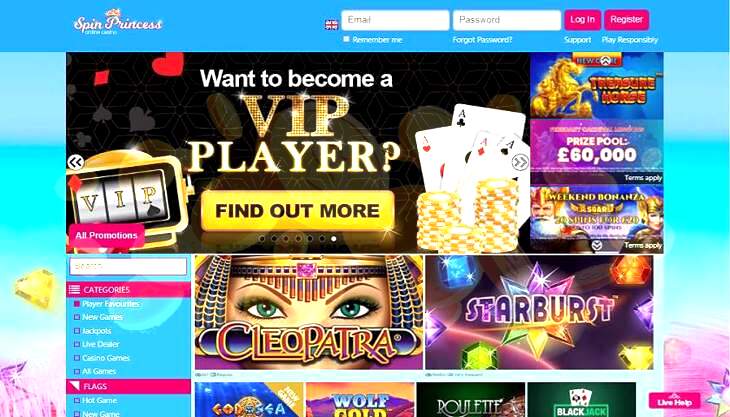
Task: Open the Forgot Password link
Action: (482, 40)
